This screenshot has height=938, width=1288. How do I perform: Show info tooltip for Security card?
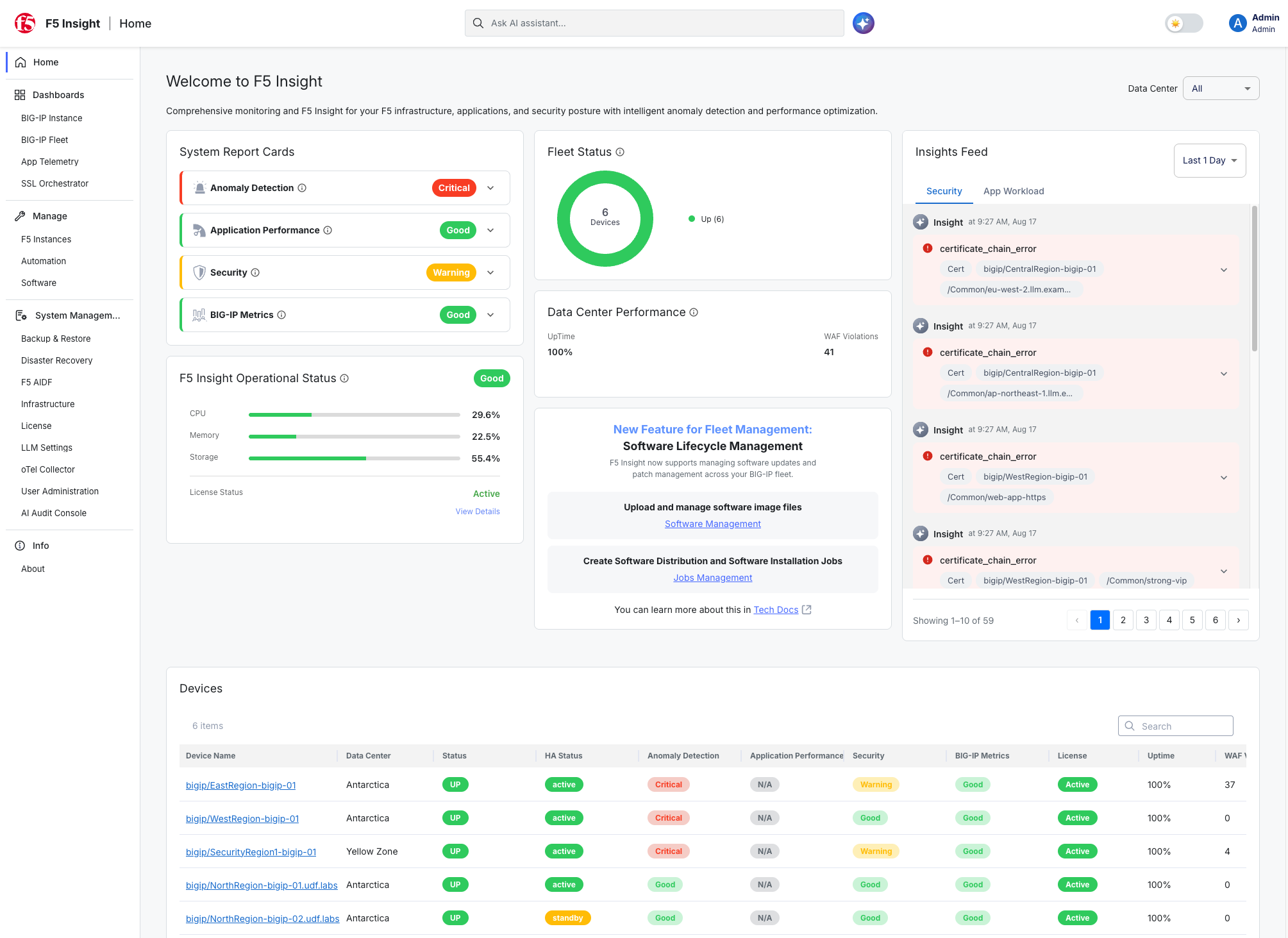(x=255, y=272)
